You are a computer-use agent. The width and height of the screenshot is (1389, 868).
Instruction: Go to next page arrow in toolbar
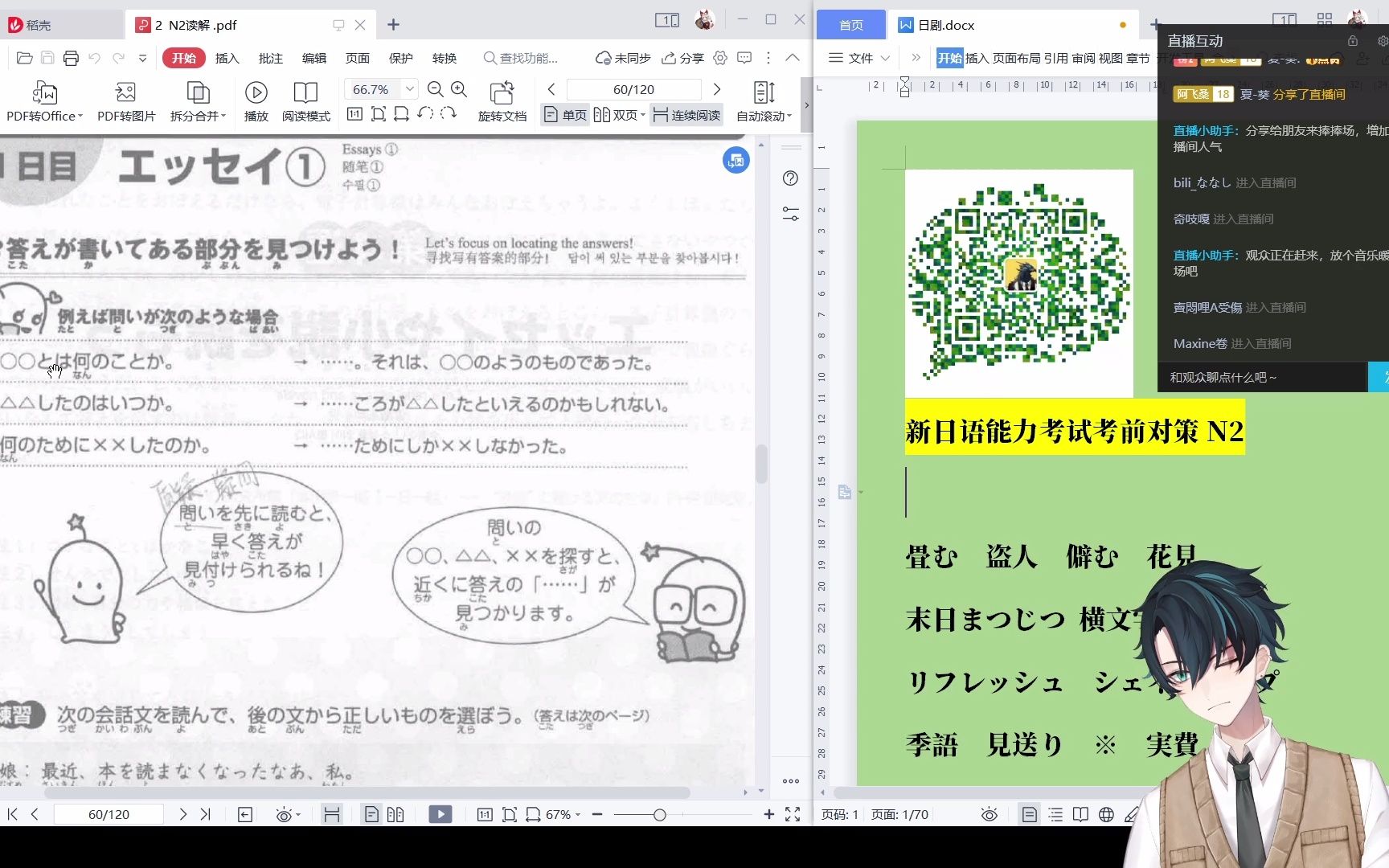tap(717, 89)
